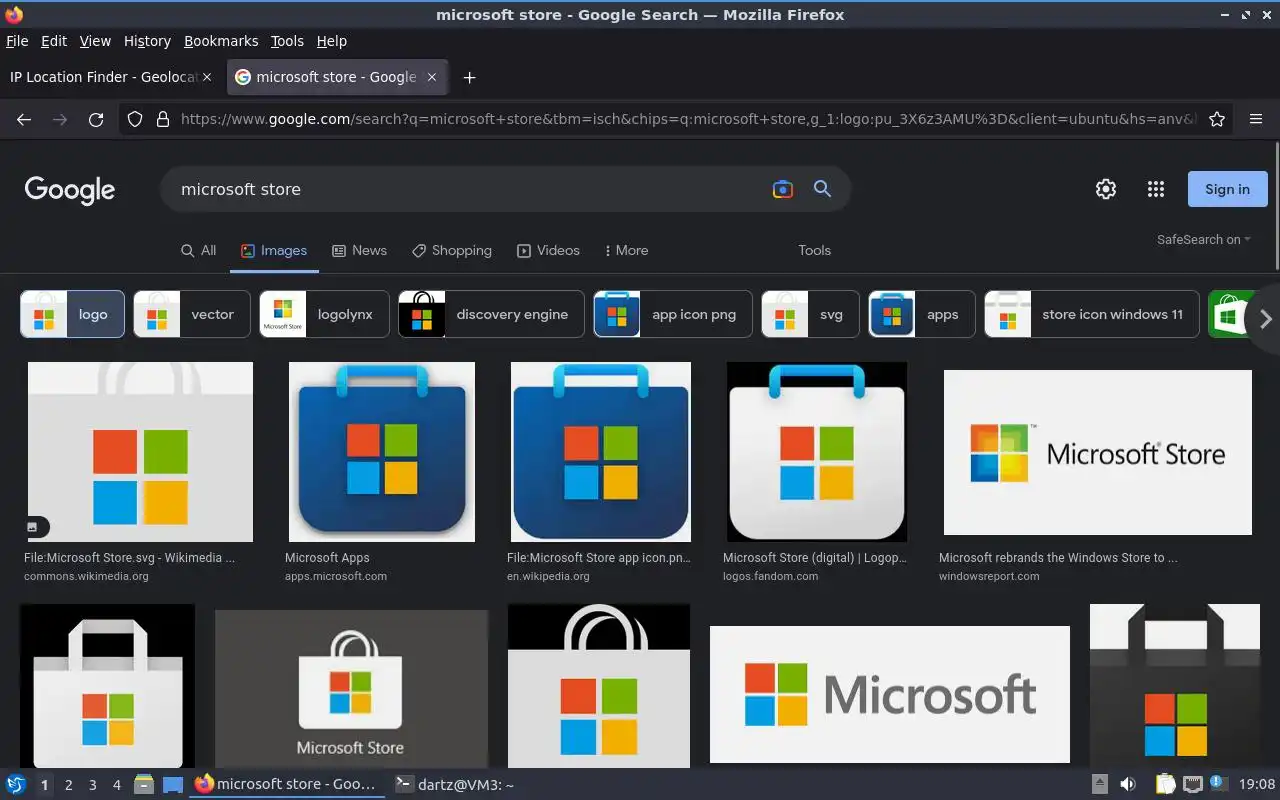Expand the More search options

tap(626, 251)
